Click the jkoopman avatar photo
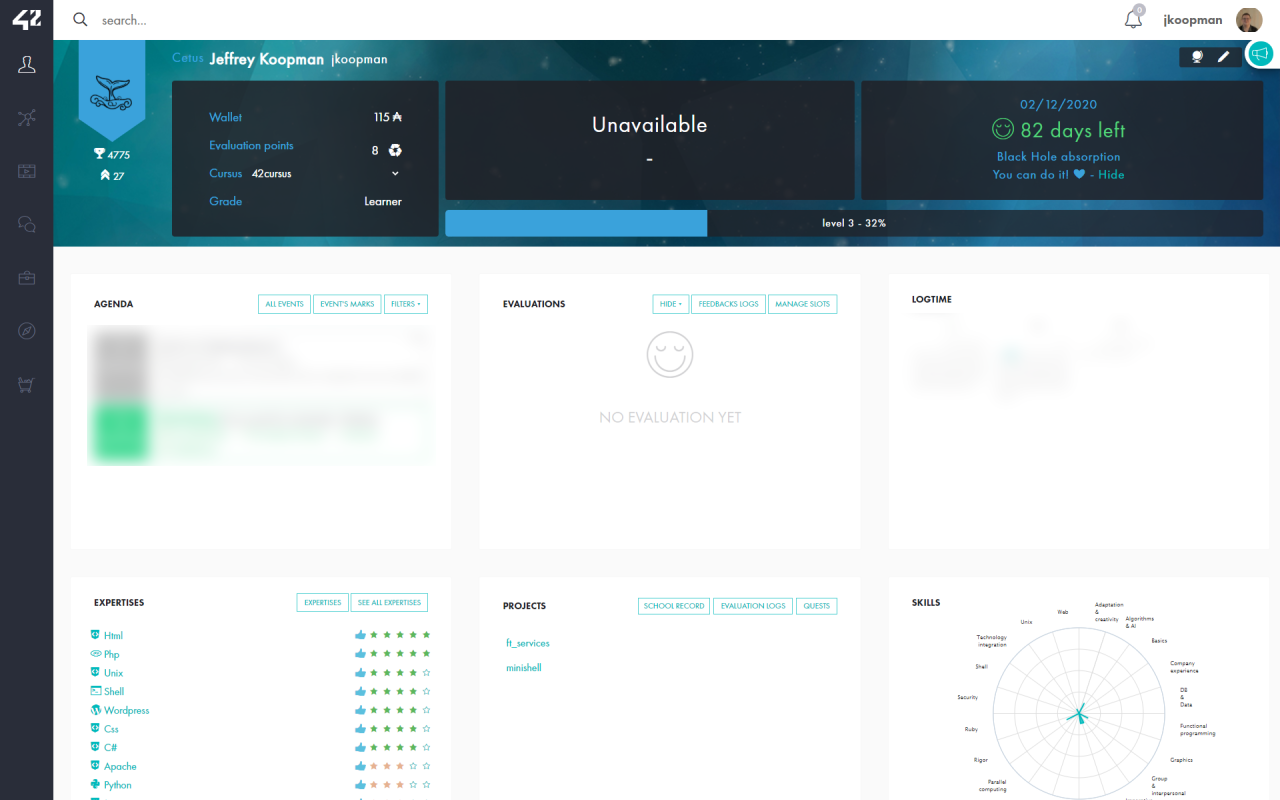The image size is (1280, 800). [x=1249, y=20]
